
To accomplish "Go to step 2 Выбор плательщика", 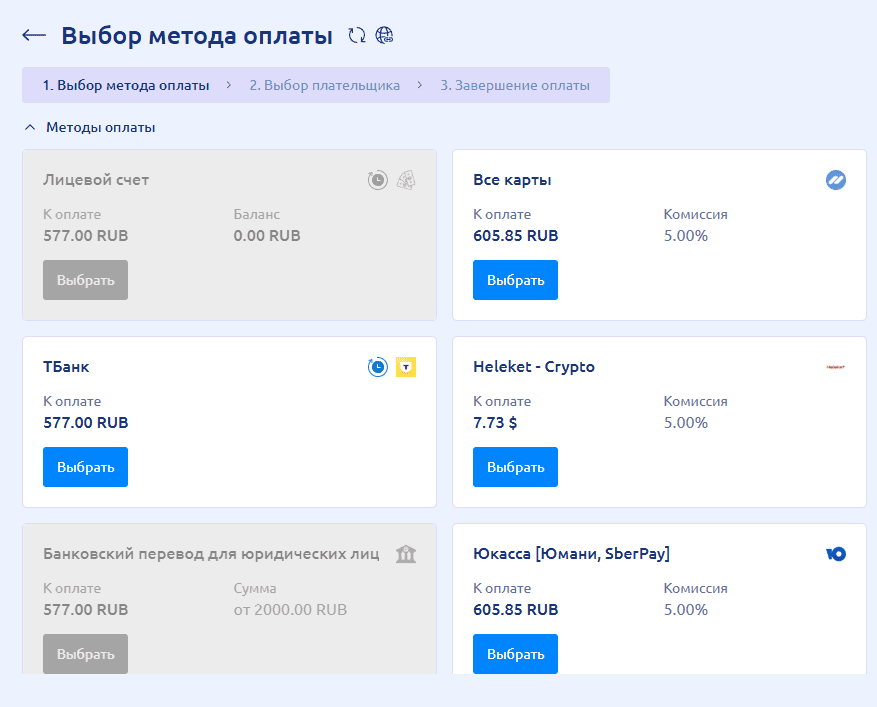I will click(324, 85).
